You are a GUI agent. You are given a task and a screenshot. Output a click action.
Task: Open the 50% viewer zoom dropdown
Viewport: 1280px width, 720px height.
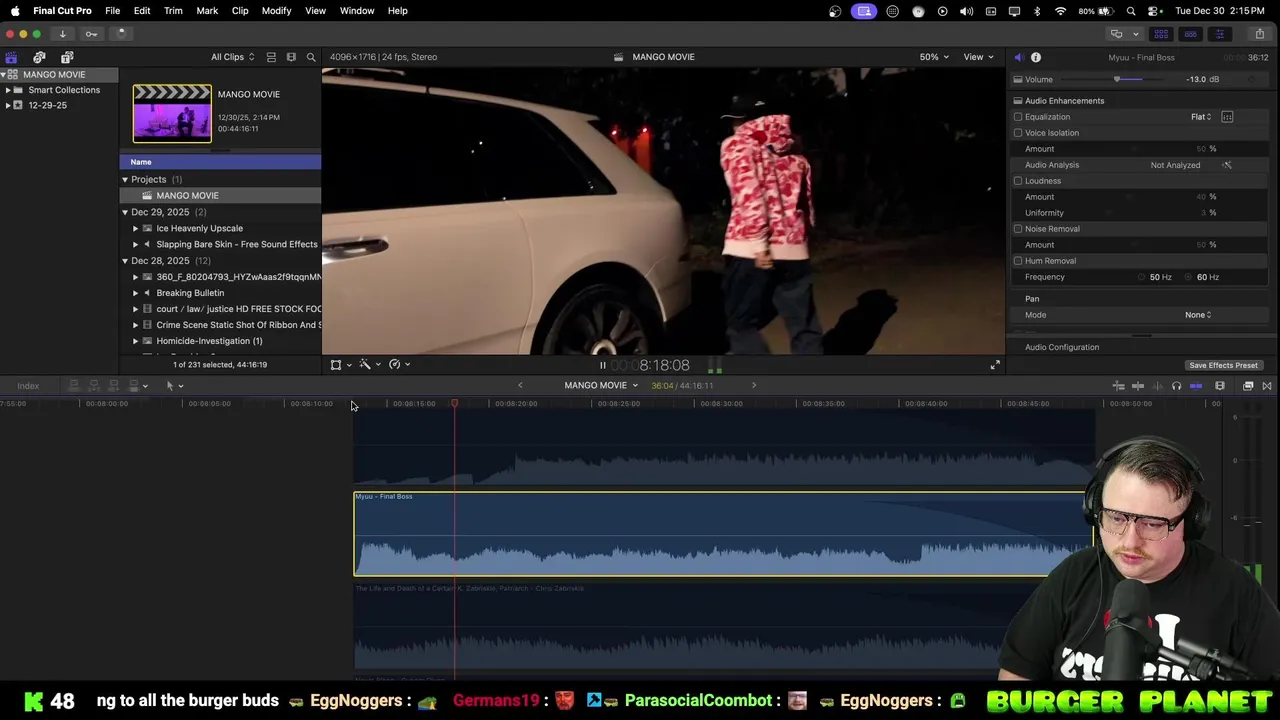tap(934, 57)
